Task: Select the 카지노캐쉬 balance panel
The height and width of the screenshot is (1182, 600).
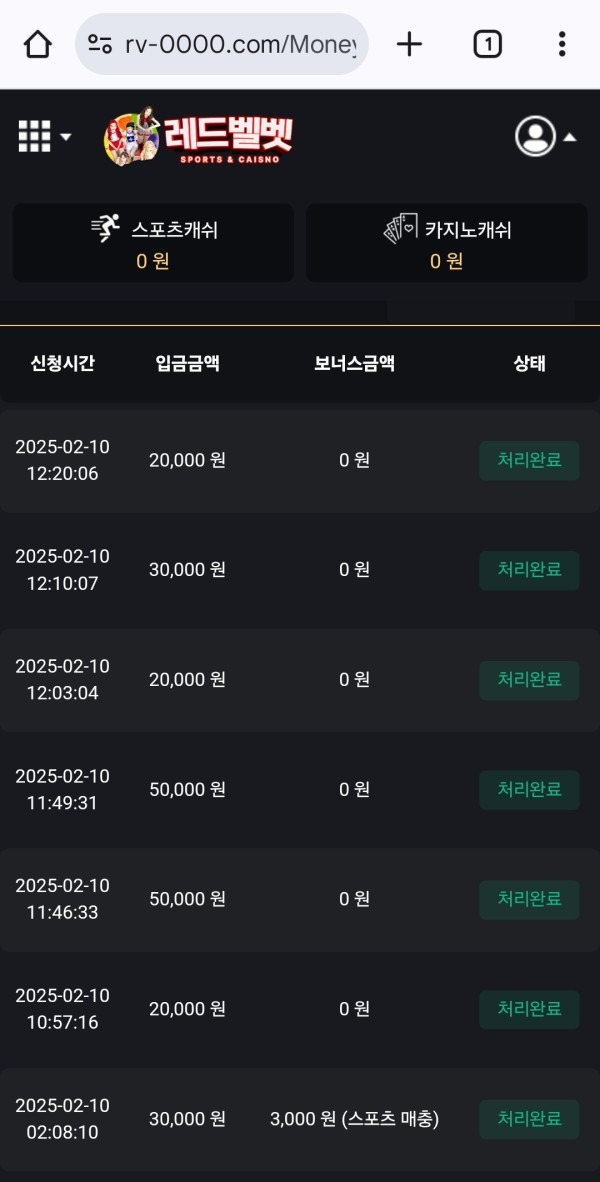Action: (446, 243)
